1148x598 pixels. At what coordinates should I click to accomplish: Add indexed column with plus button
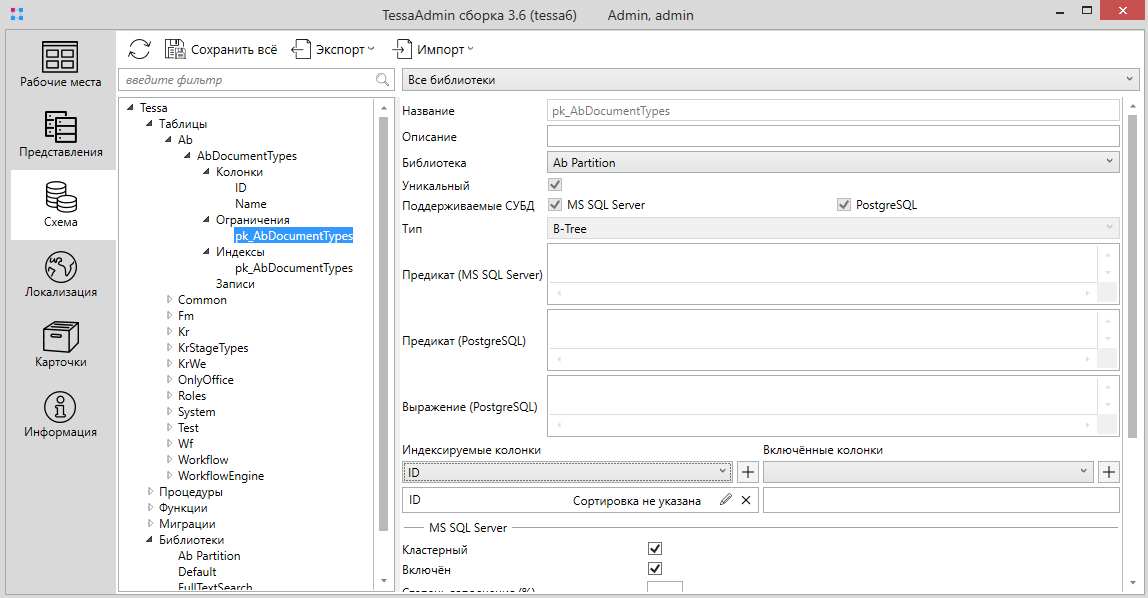coord(748,472)
